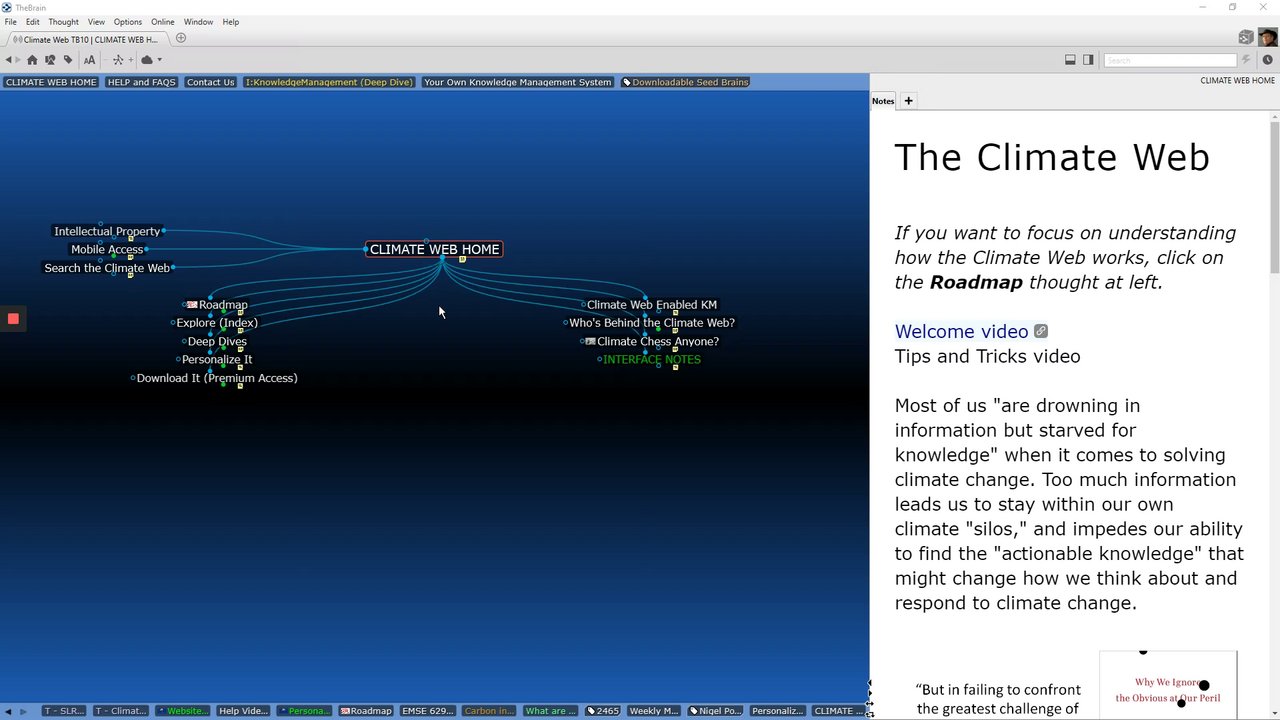This screenshot has height=720, width=1280.
Task: Open the Options menu
Action: click(127, 22)
